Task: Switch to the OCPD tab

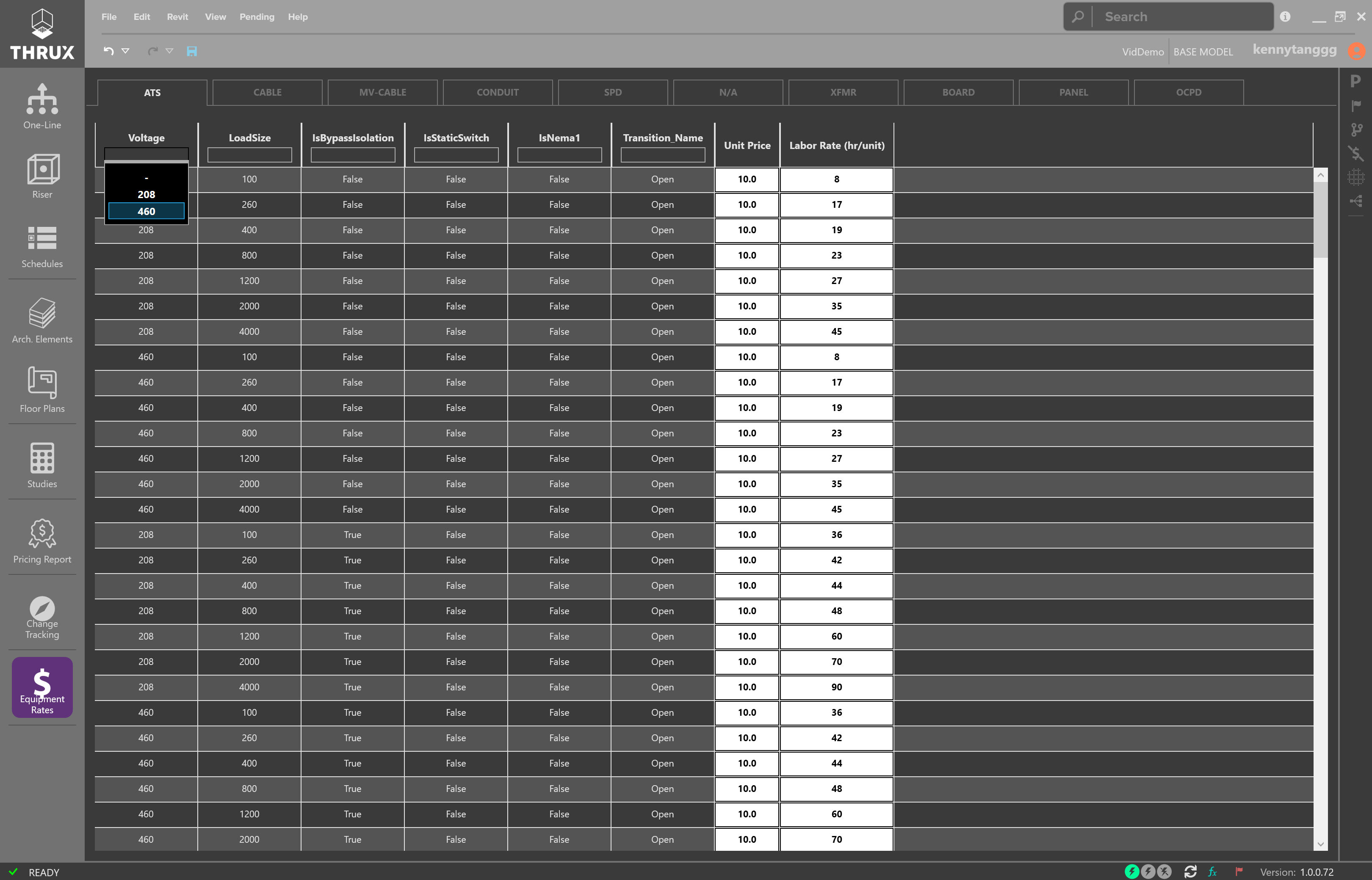Action: [1189, 92]
